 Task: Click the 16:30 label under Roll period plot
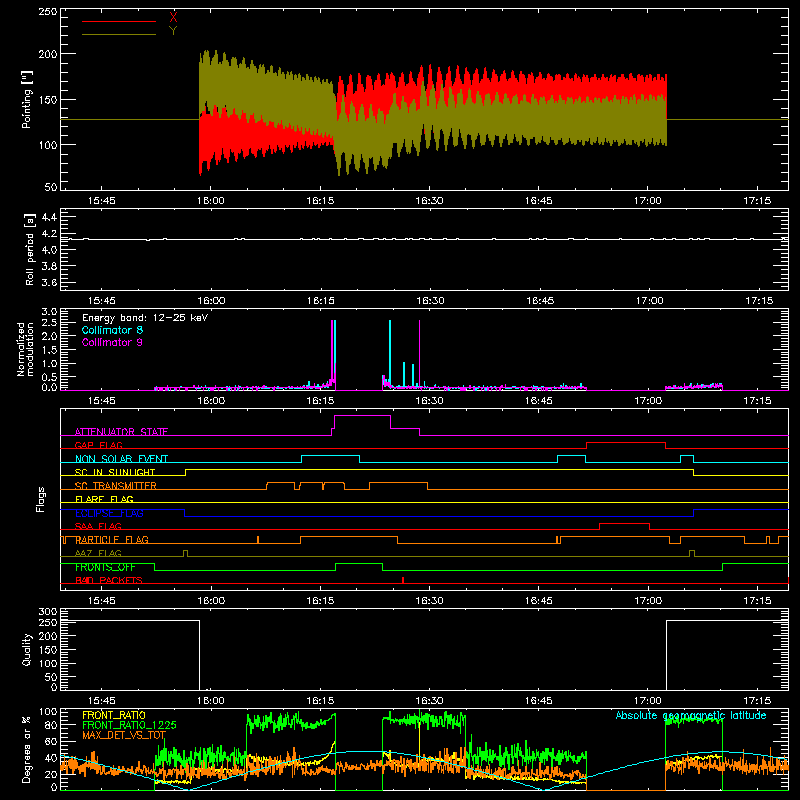click(430, 301)
